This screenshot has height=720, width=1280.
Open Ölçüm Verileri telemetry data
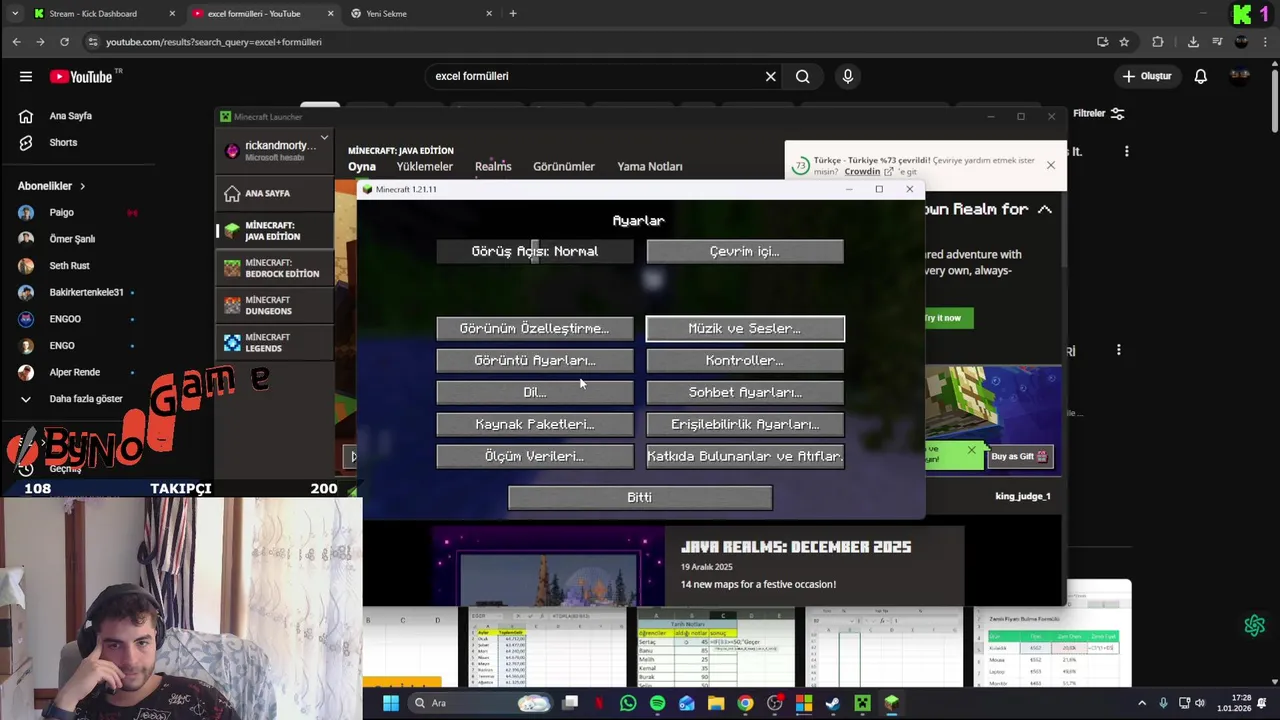(535, 456)
